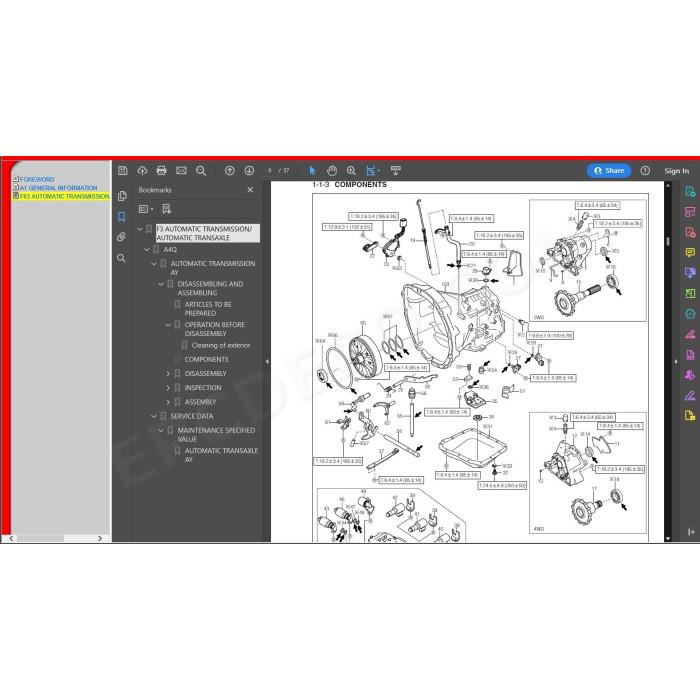This screenshot has height=700, width=700.
Task: Collapse OPERATION BEFORE DISASSEMBLY bookmark
Action: tap(168, 325)
